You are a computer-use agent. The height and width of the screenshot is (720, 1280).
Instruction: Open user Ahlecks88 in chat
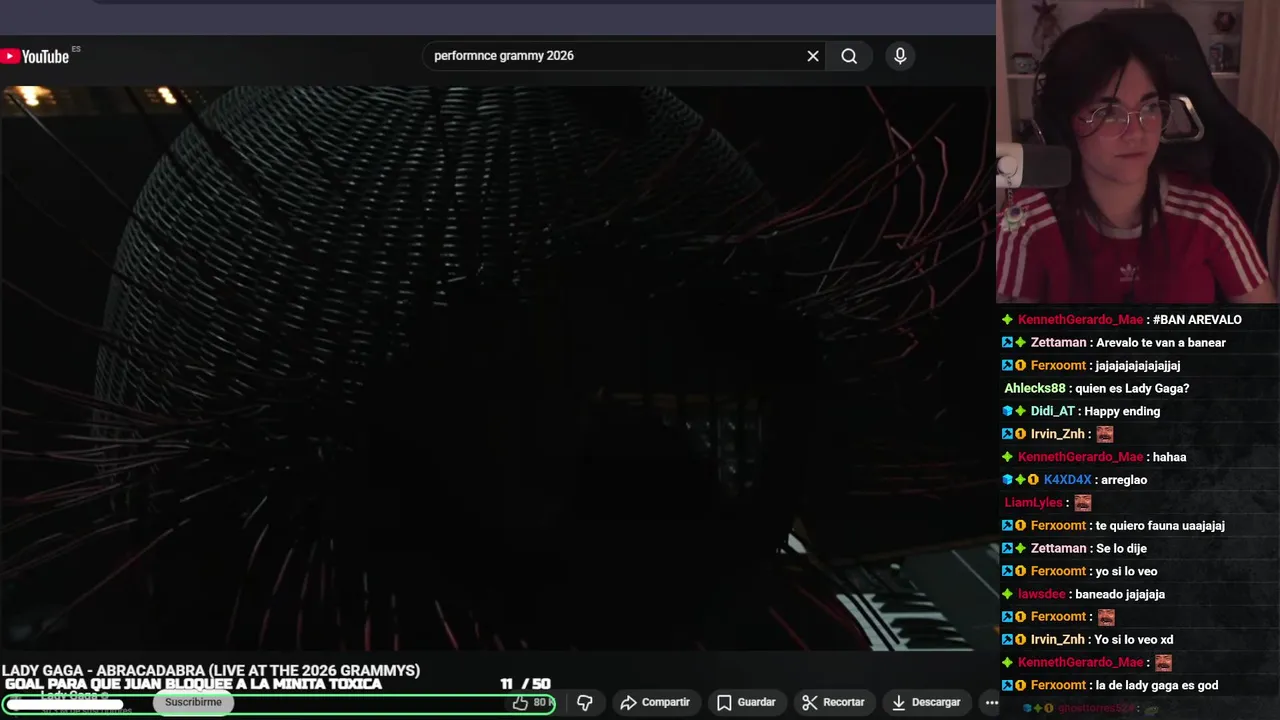click(x=1035, y=389)
